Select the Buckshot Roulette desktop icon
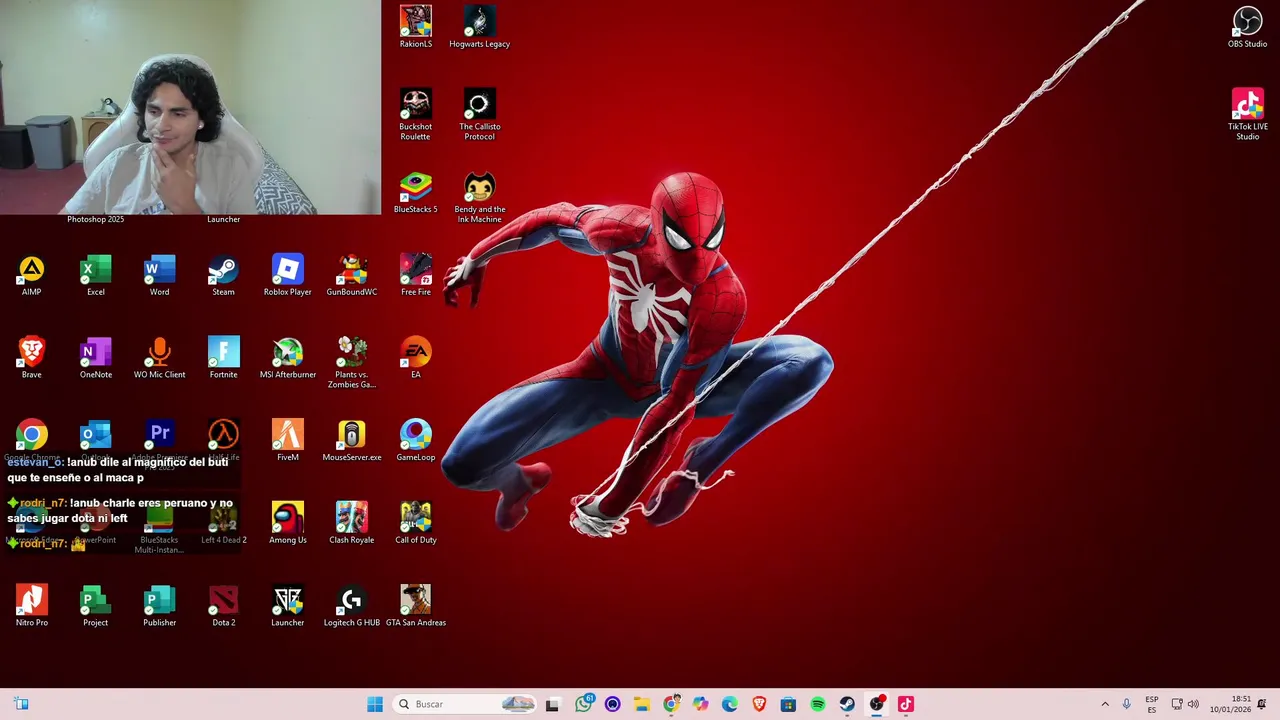 pos(416,114)
